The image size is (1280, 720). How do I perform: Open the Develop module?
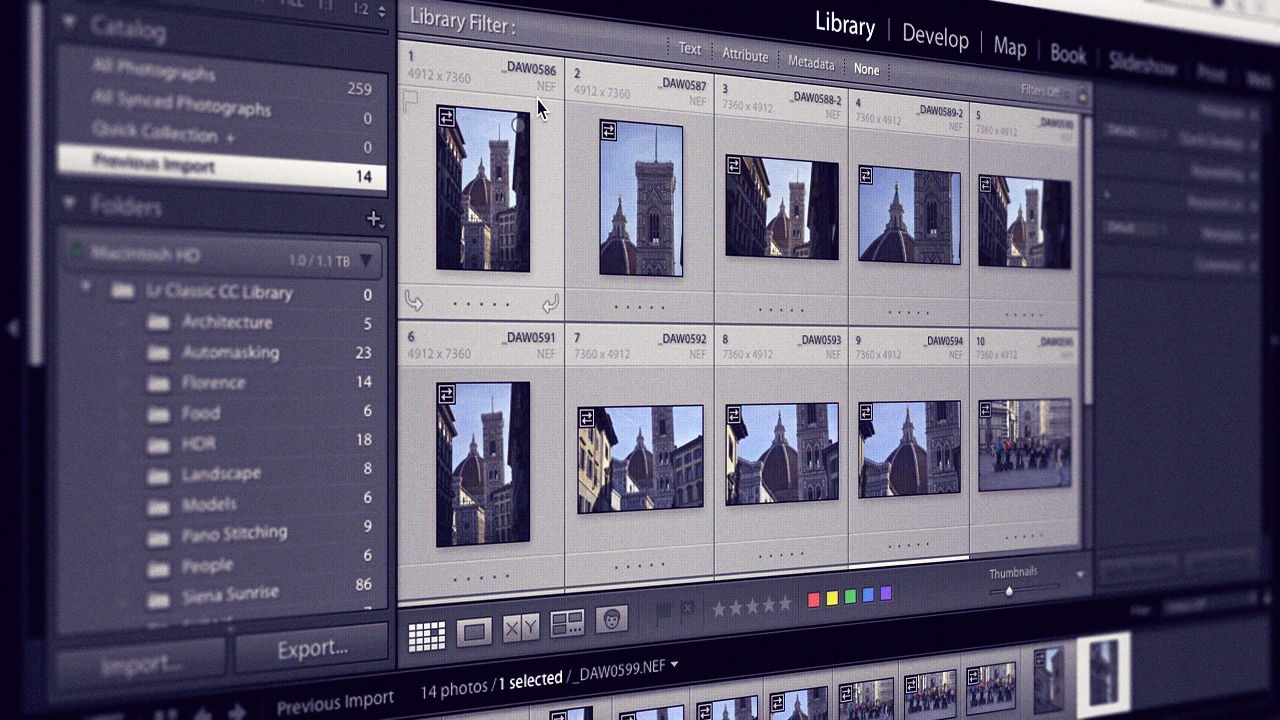(x=935, y=36)
